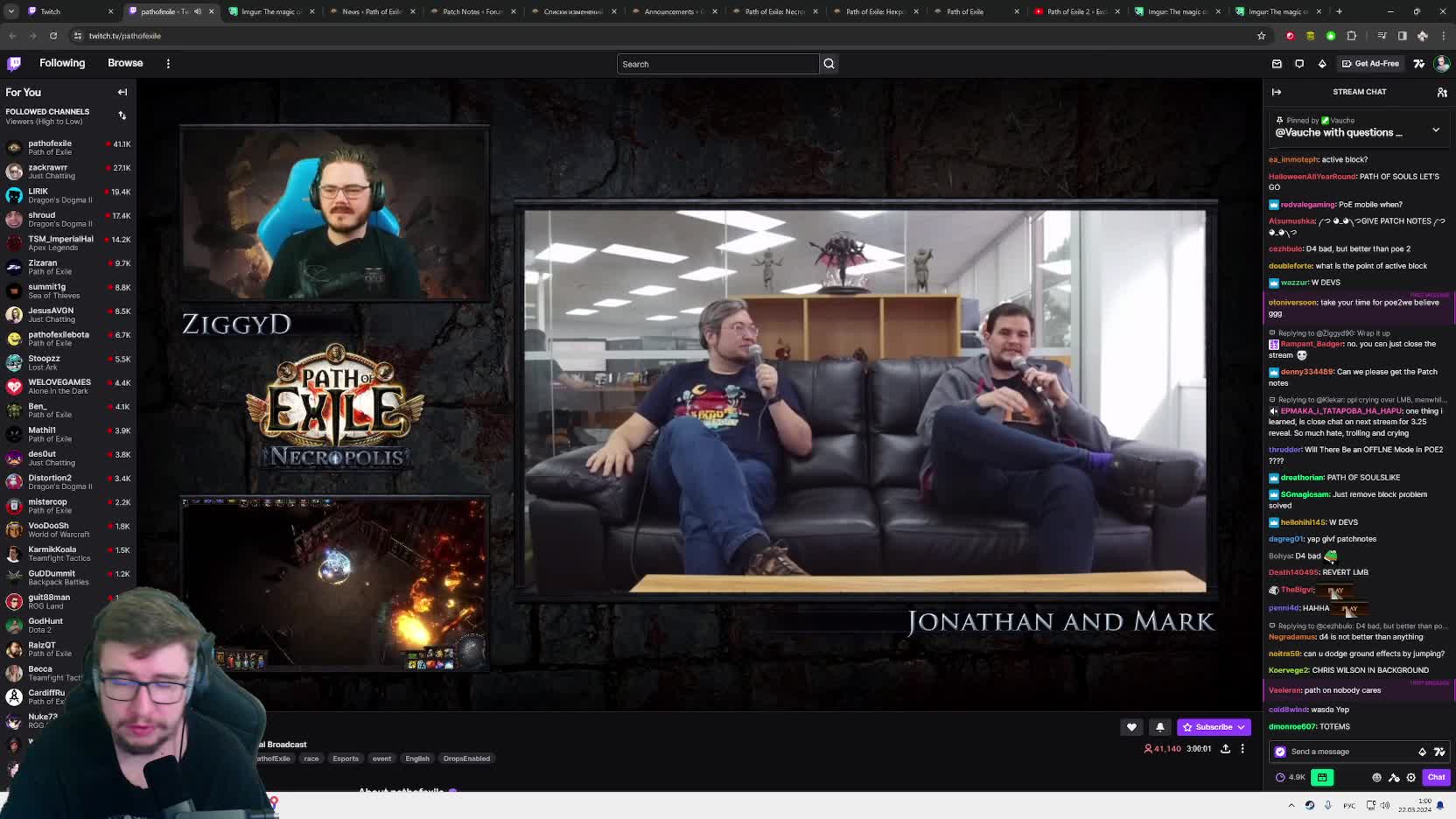
Task: Open the moderation sword icon
Action: 1394,777
